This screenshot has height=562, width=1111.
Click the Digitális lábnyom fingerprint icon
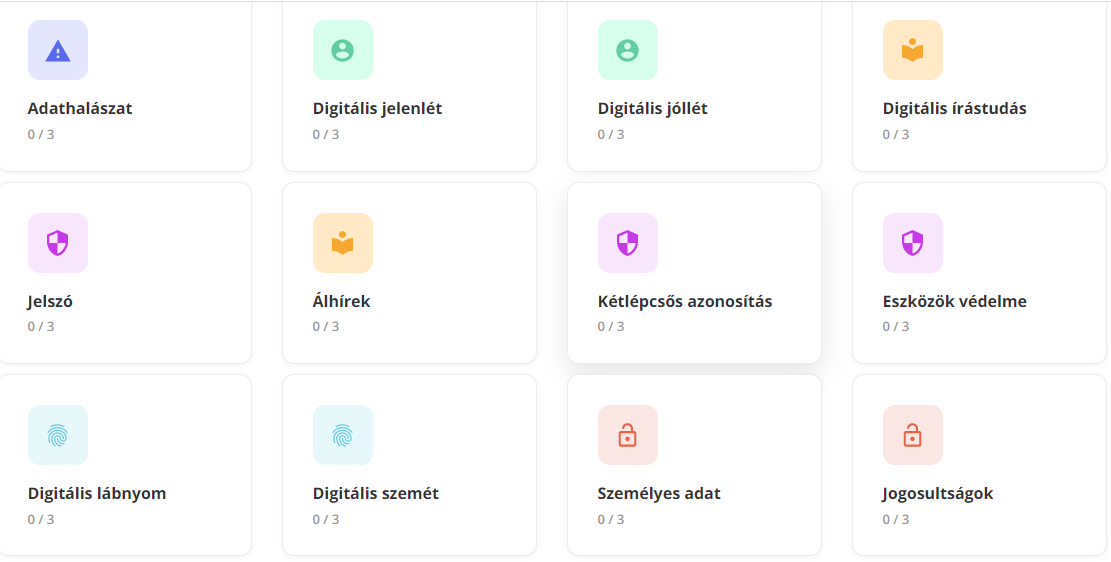(x=58, y=435)
